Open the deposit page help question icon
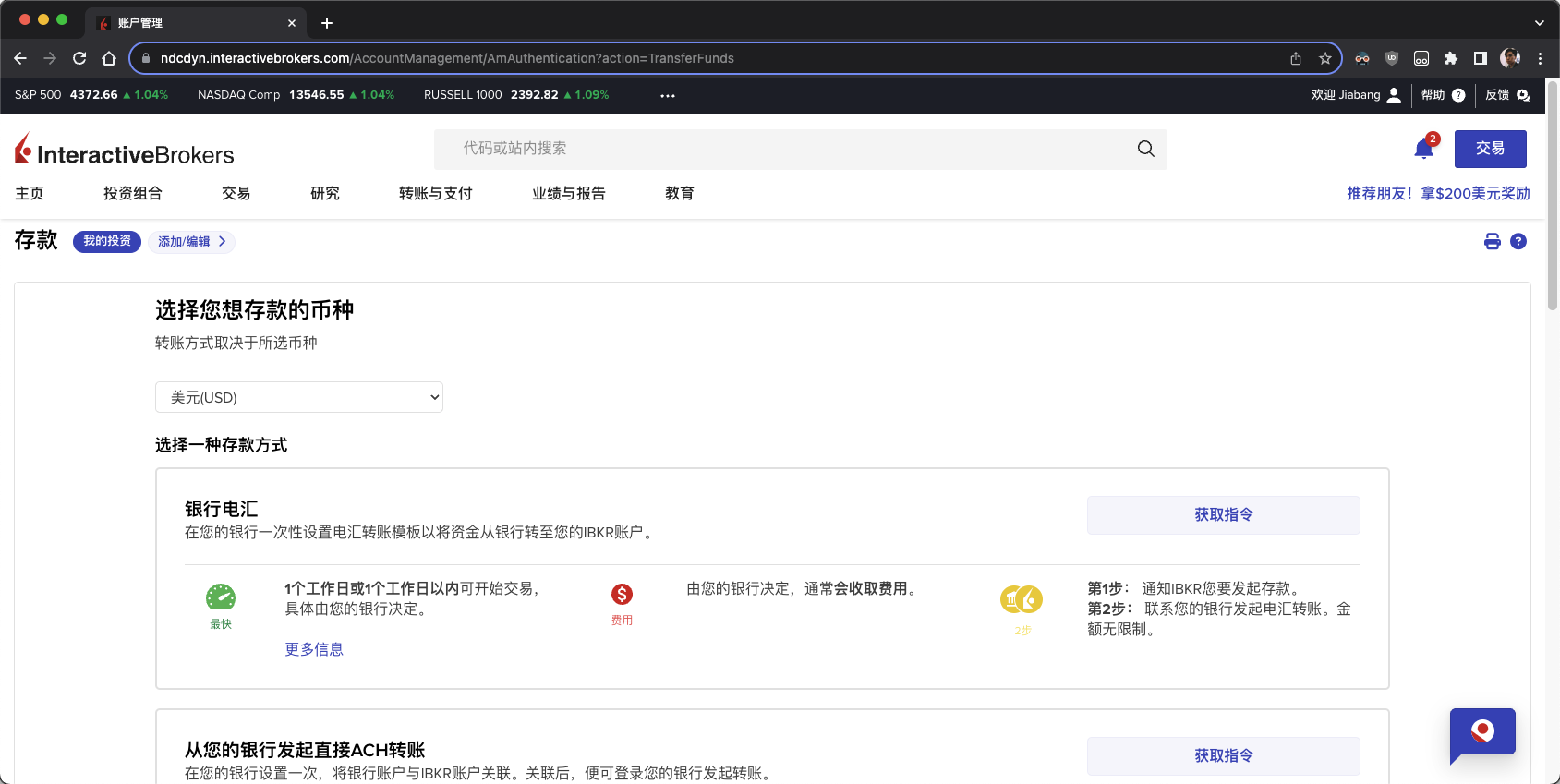This screenshot has height=784, width=1560. (1518, 242)
